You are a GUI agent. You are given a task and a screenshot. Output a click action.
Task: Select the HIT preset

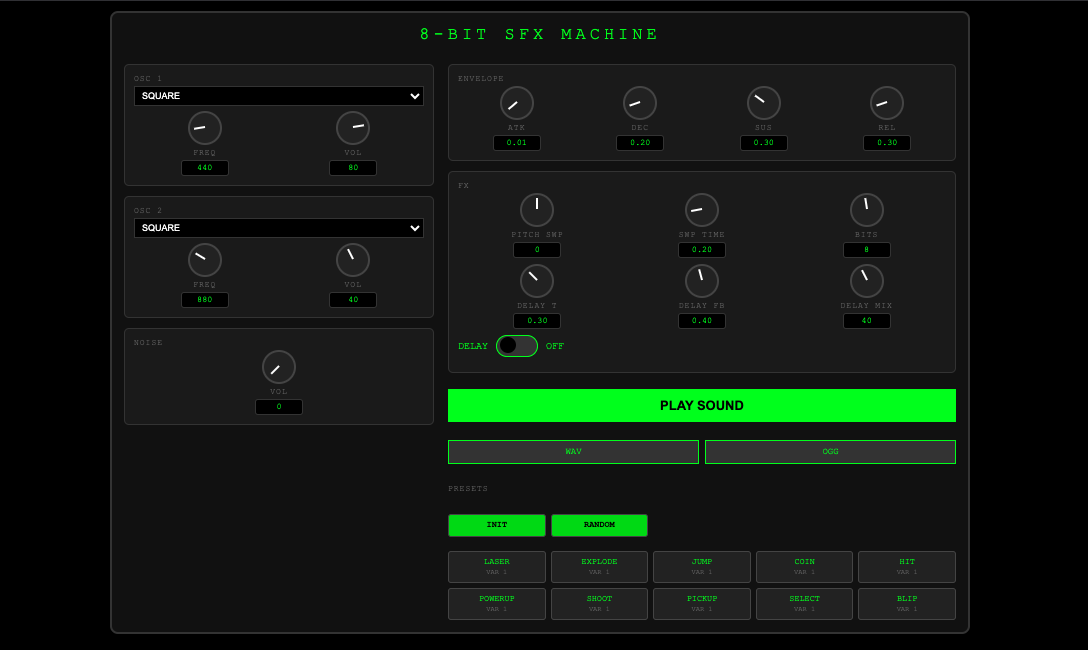coord(907,567)
